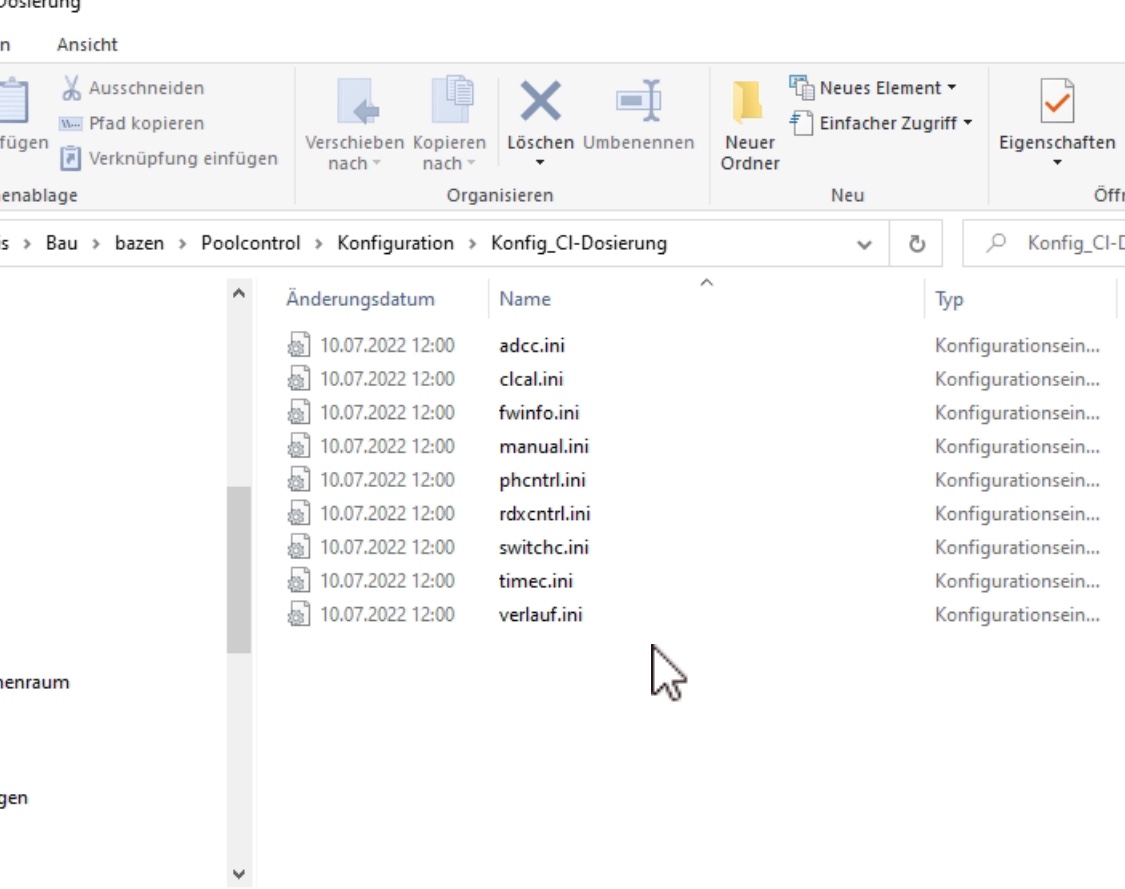Go to Bau in breadcrumb

pyautogui.click(x=62, y=243)
